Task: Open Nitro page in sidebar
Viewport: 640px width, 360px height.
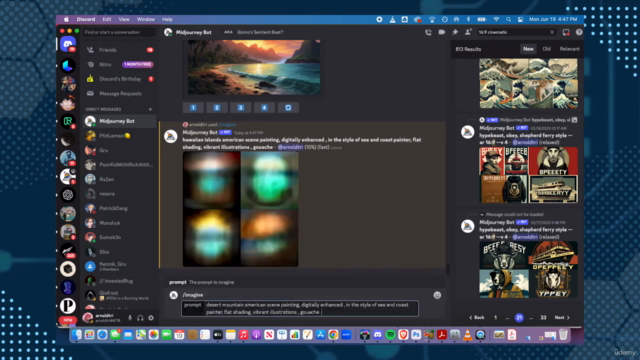Action: click(x=119, y=64)
